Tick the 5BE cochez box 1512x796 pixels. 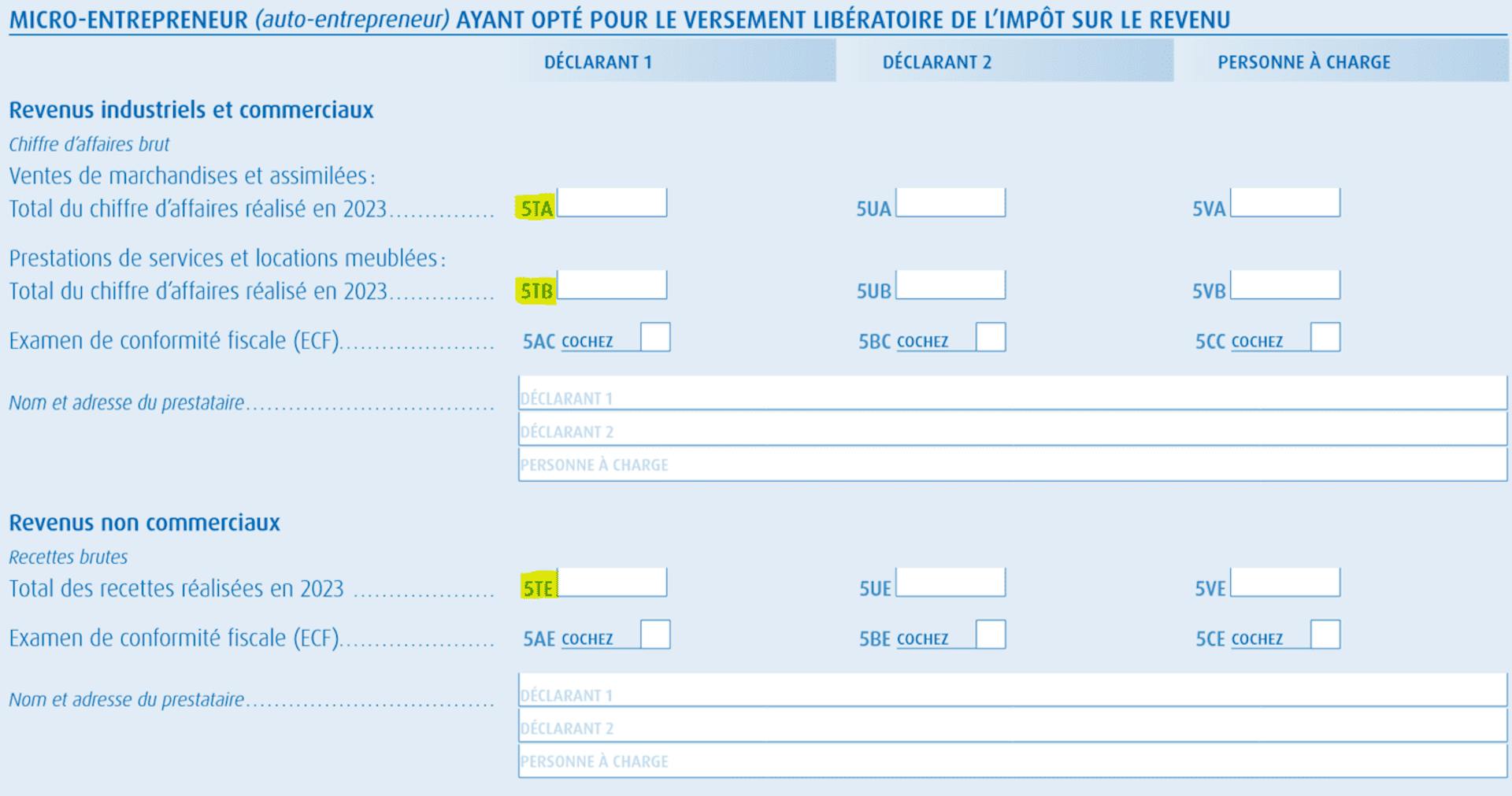pos(991,635)
